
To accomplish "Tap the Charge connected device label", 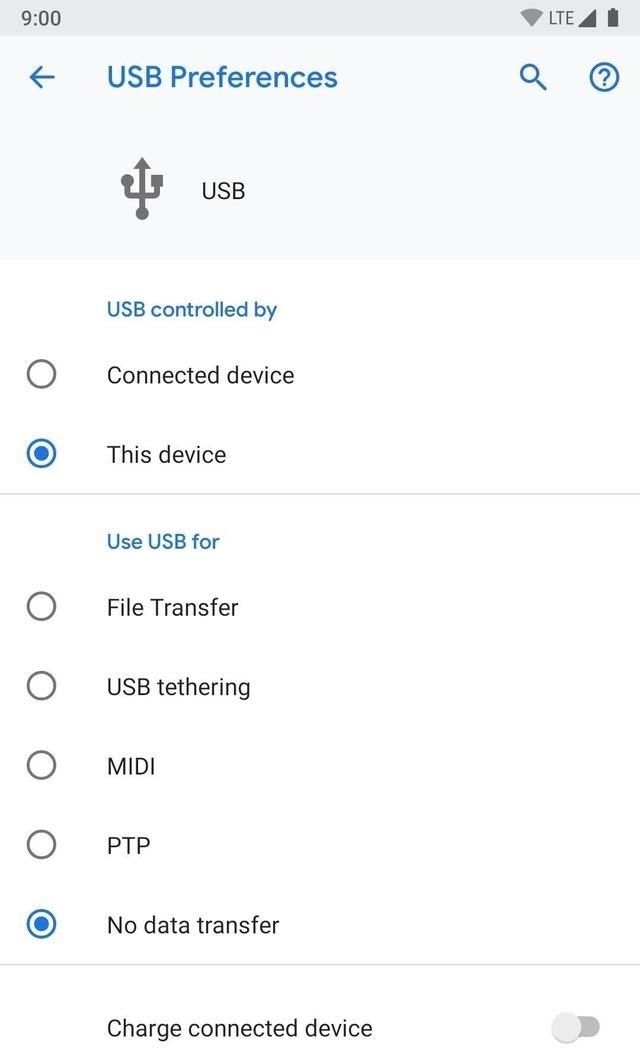I will (239, 1028).
